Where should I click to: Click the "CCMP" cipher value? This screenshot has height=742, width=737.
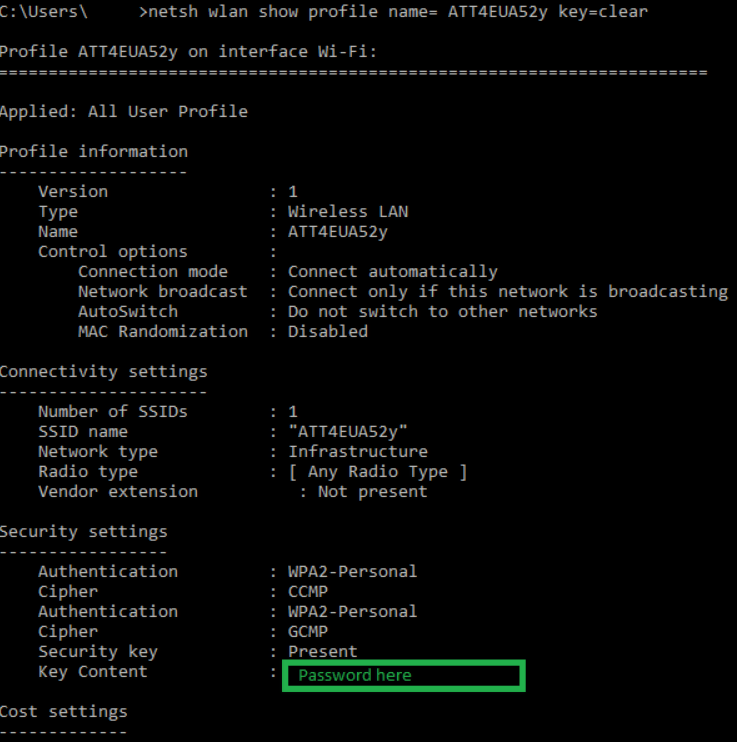[x=307, y=591]
